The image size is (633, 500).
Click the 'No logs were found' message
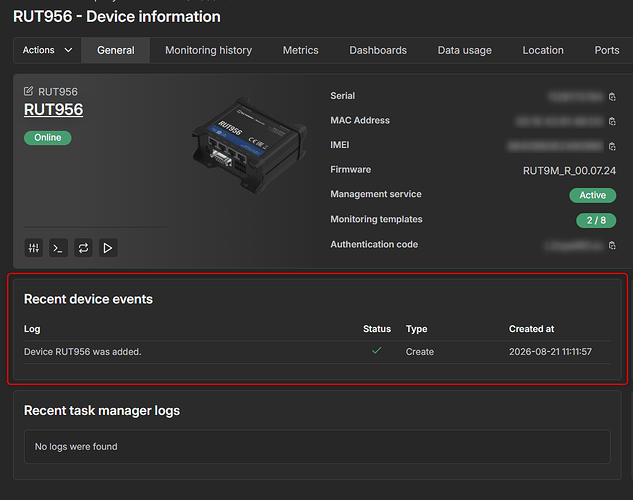click(76, 447)
